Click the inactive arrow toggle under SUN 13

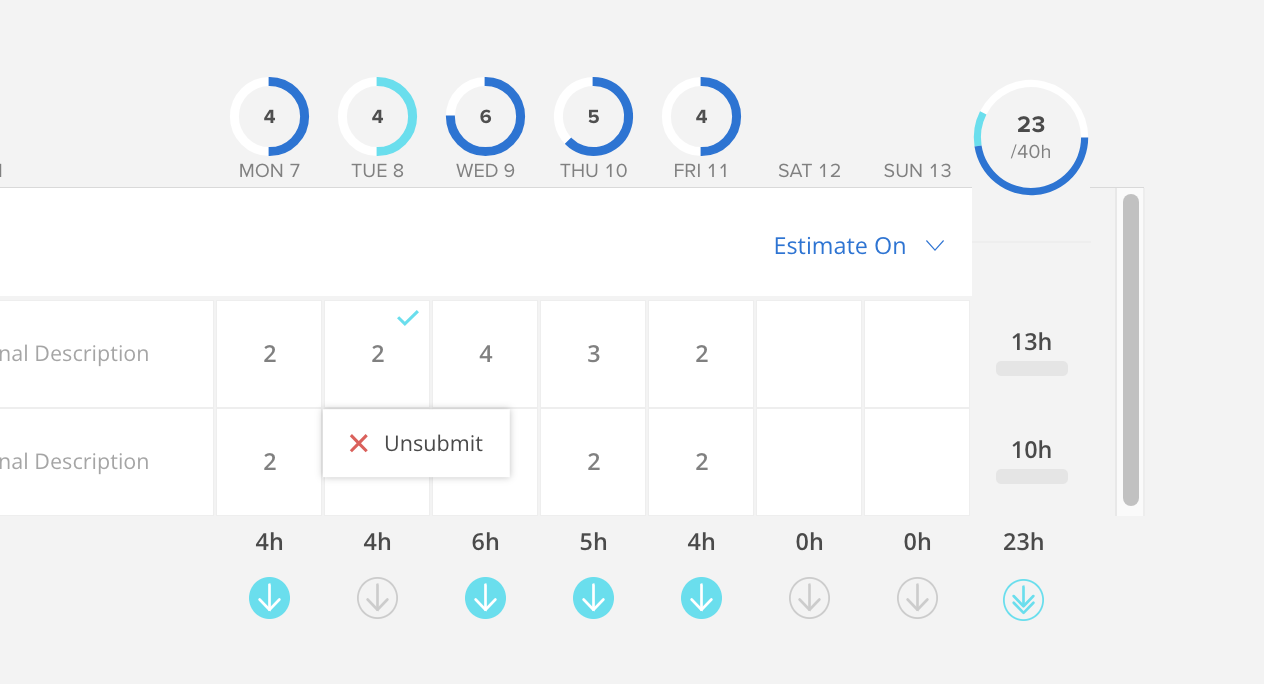pyautogui.click(x=917, y=598)
